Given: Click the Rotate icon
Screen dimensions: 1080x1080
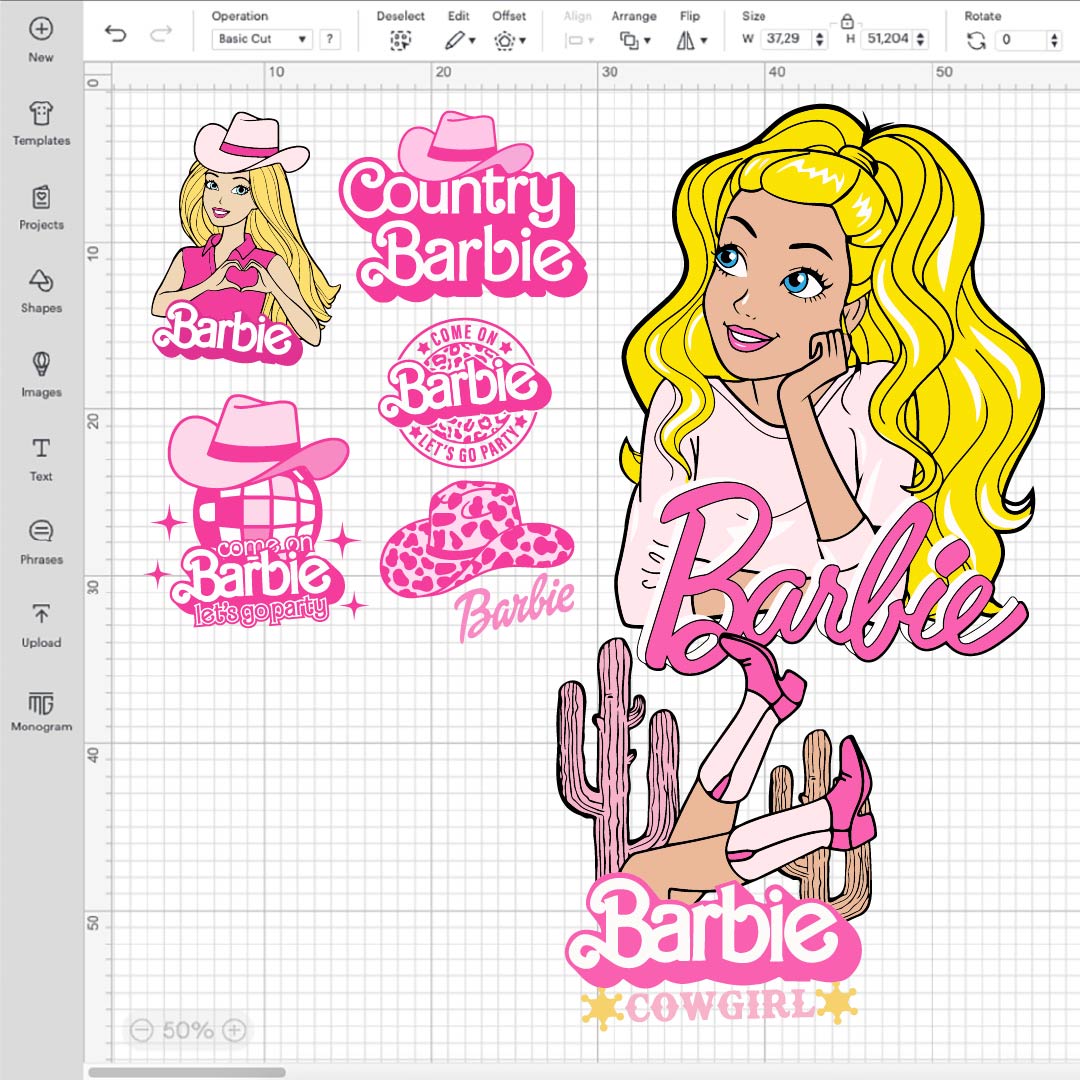Looking at the screenshot, I should pos(976,41).
